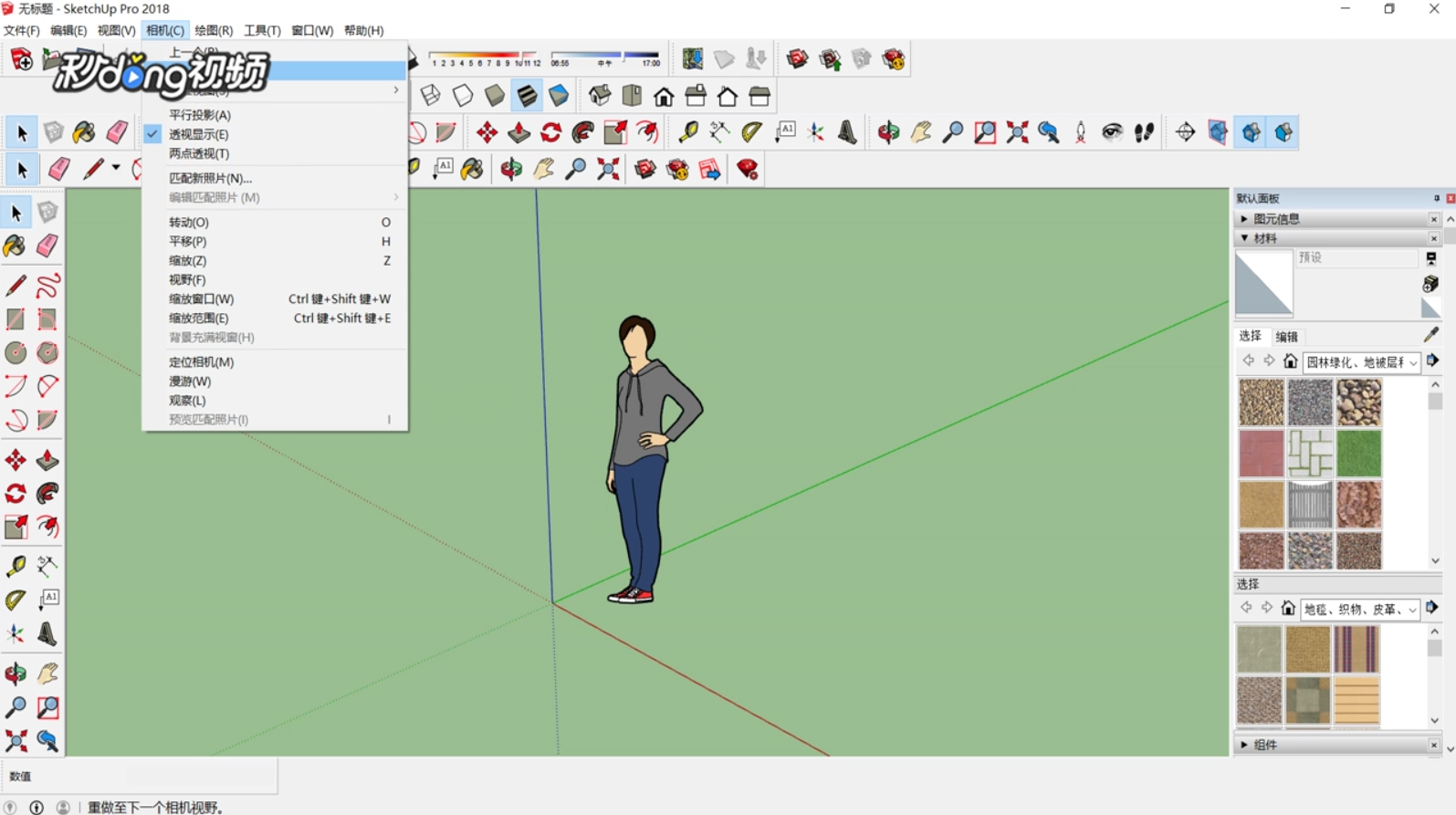Open the 文件(F) menu
The image size is (1456, 815).
coord(21,30)
